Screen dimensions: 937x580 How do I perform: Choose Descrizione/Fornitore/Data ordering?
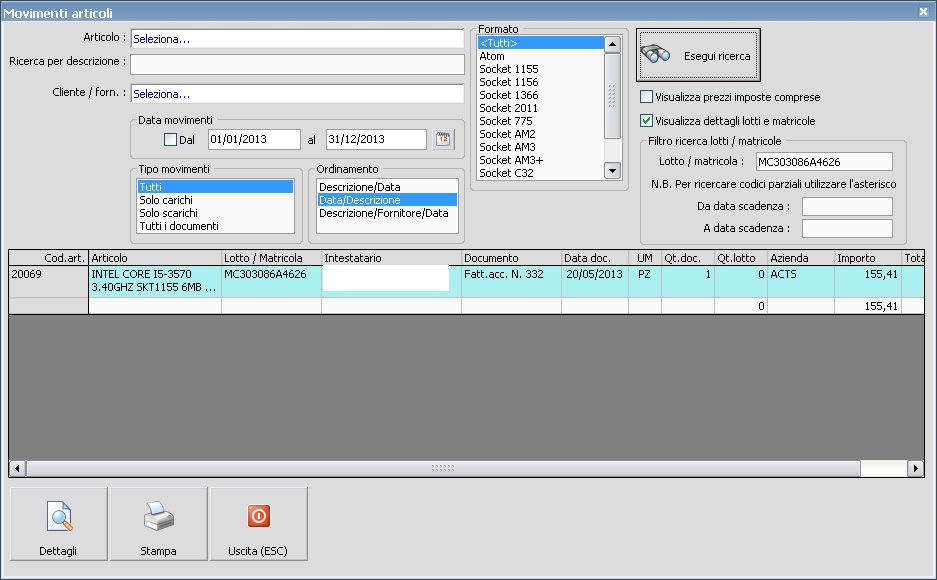pos(387,213)
